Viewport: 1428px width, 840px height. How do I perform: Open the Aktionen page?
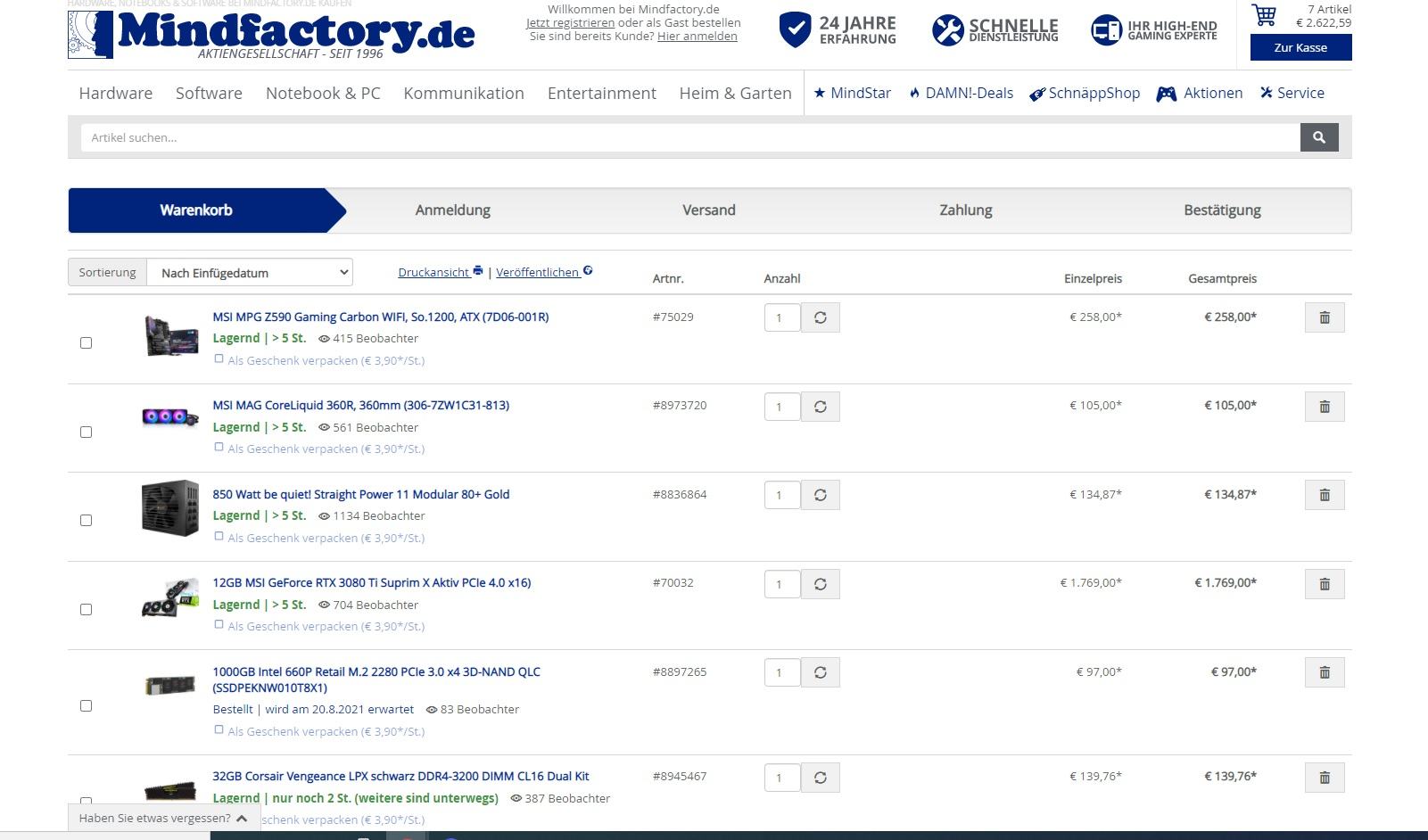(x=1200, y=93)
